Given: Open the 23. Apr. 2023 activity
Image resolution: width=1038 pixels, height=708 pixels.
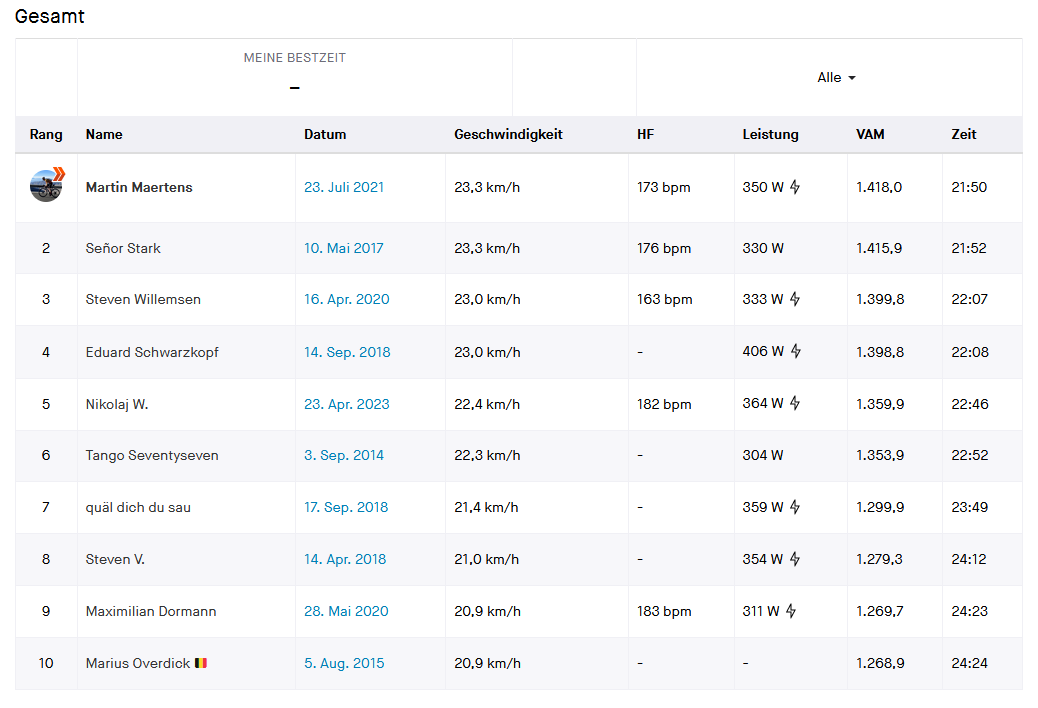Looking at the screenshot, I should point(347,404).
